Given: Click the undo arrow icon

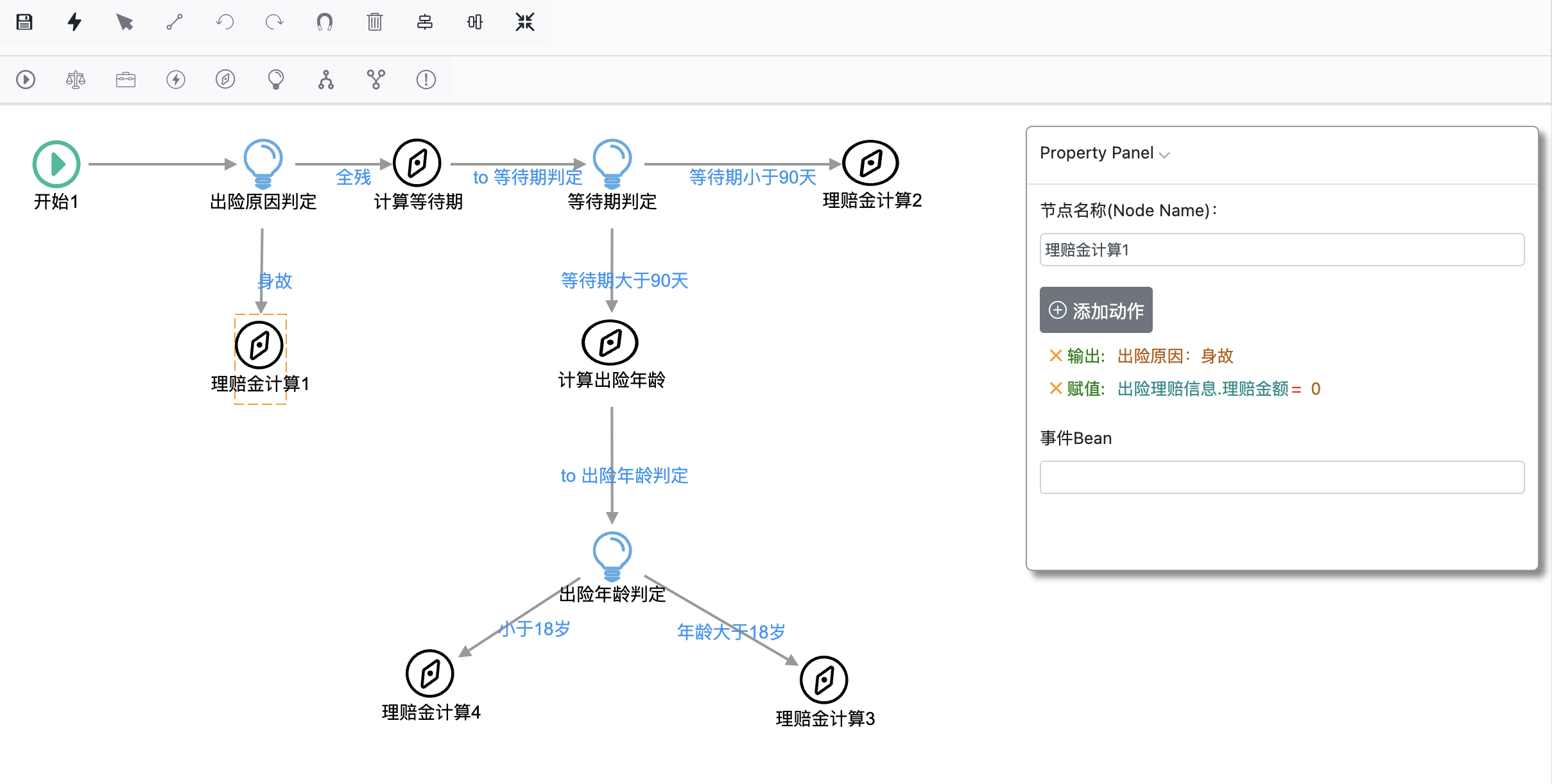Looking at the screenshot, I should click(225, 22).
